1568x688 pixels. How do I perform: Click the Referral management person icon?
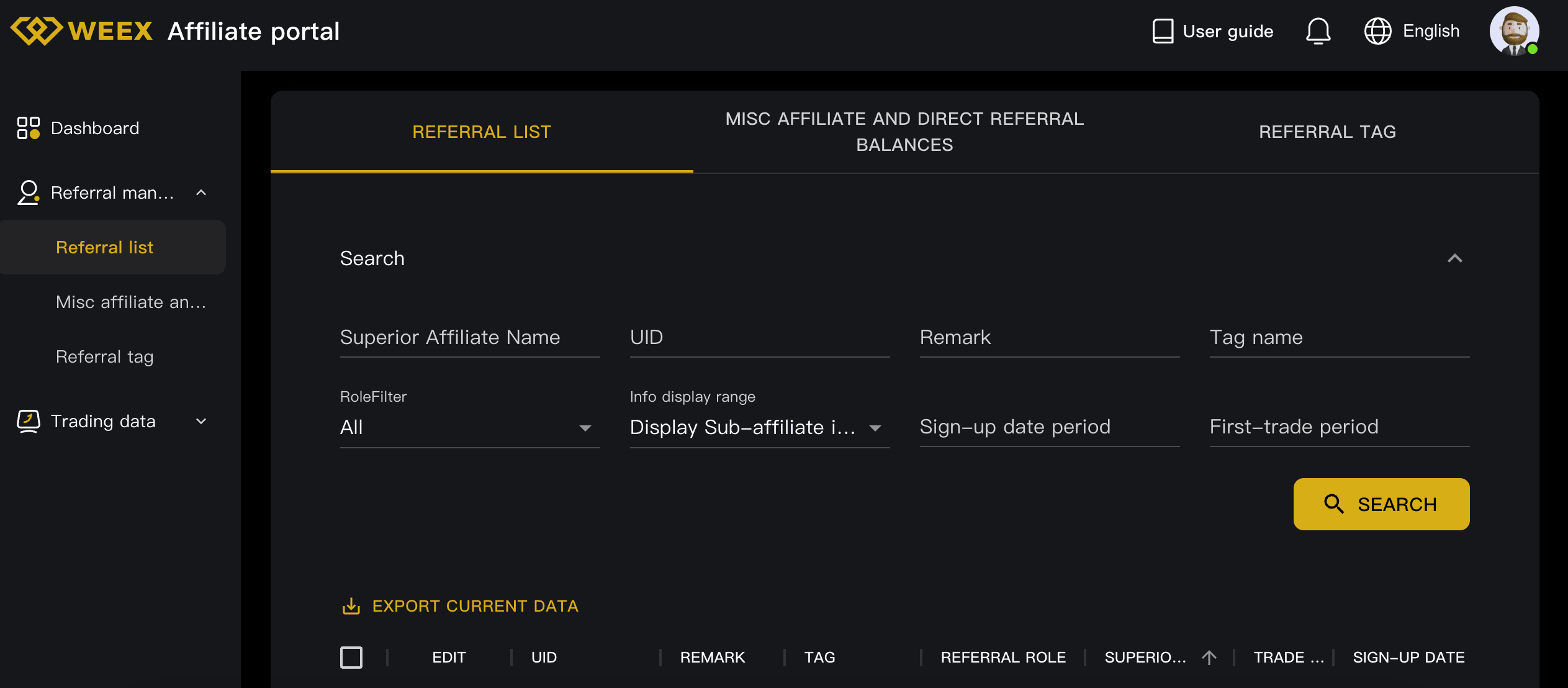pyautogui.click(x=29, y=192)
